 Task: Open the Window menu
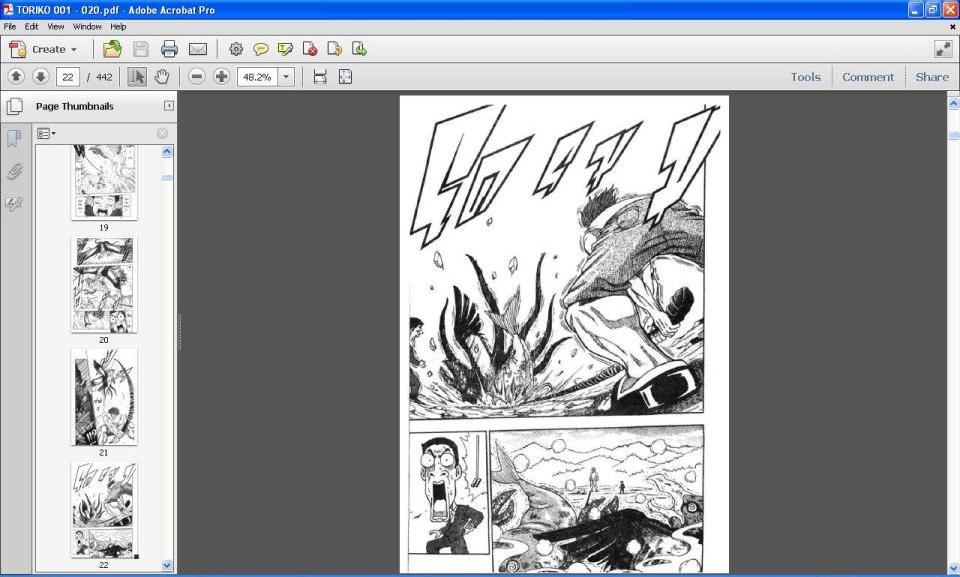(x=87, y=26)
